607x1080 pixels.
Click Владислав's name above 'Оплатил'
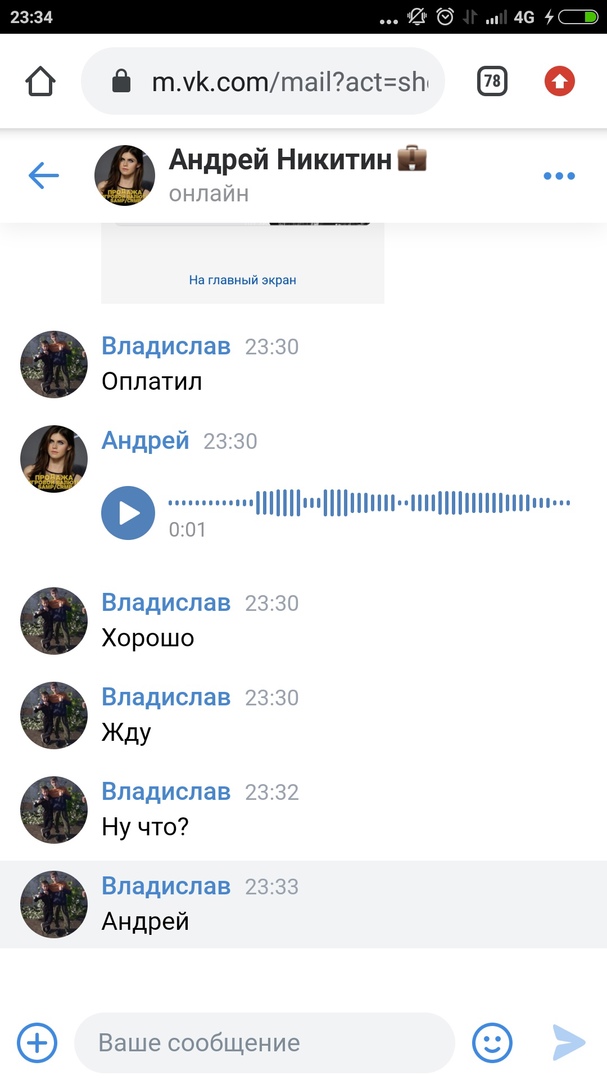click(x=166, y=346)
